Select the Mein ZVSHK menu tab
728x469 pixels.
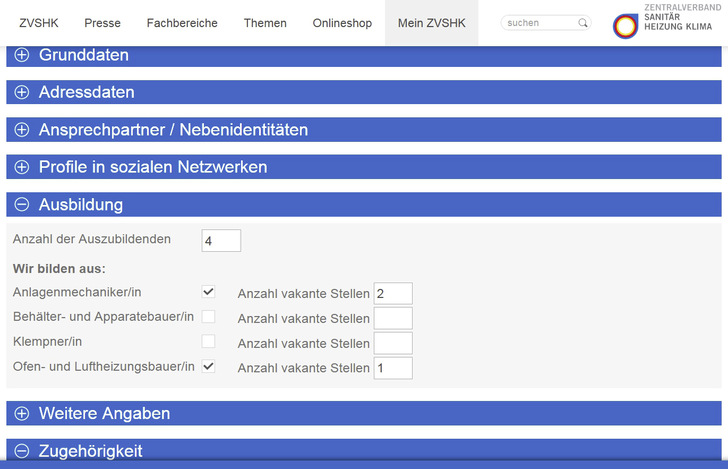click(431, 23)
